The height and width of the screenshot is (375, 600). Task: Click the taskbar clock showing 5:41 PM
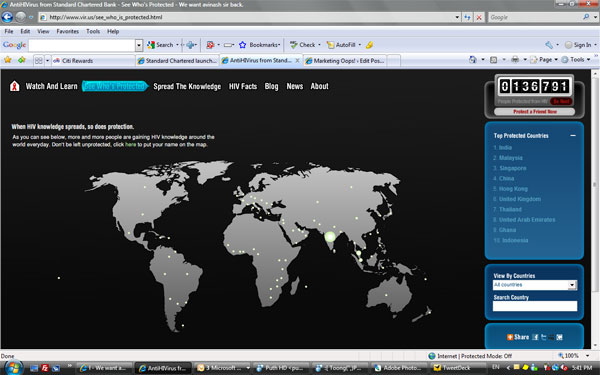pos(582,368)
